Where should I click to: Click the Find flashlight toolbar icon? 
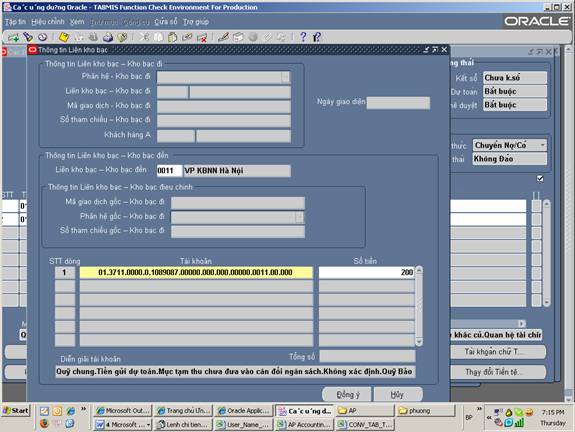tap(28, 37)
